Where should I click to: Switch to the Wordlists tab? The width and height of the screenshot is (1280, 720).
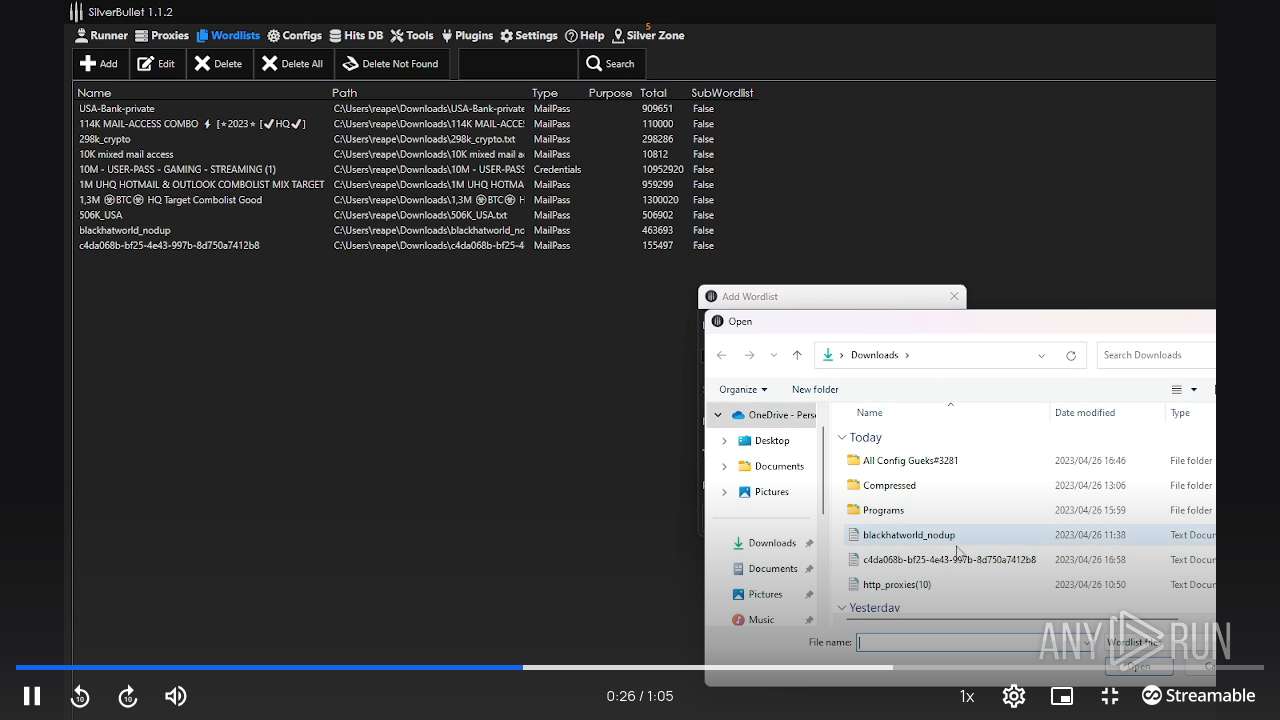pos(228,35)
